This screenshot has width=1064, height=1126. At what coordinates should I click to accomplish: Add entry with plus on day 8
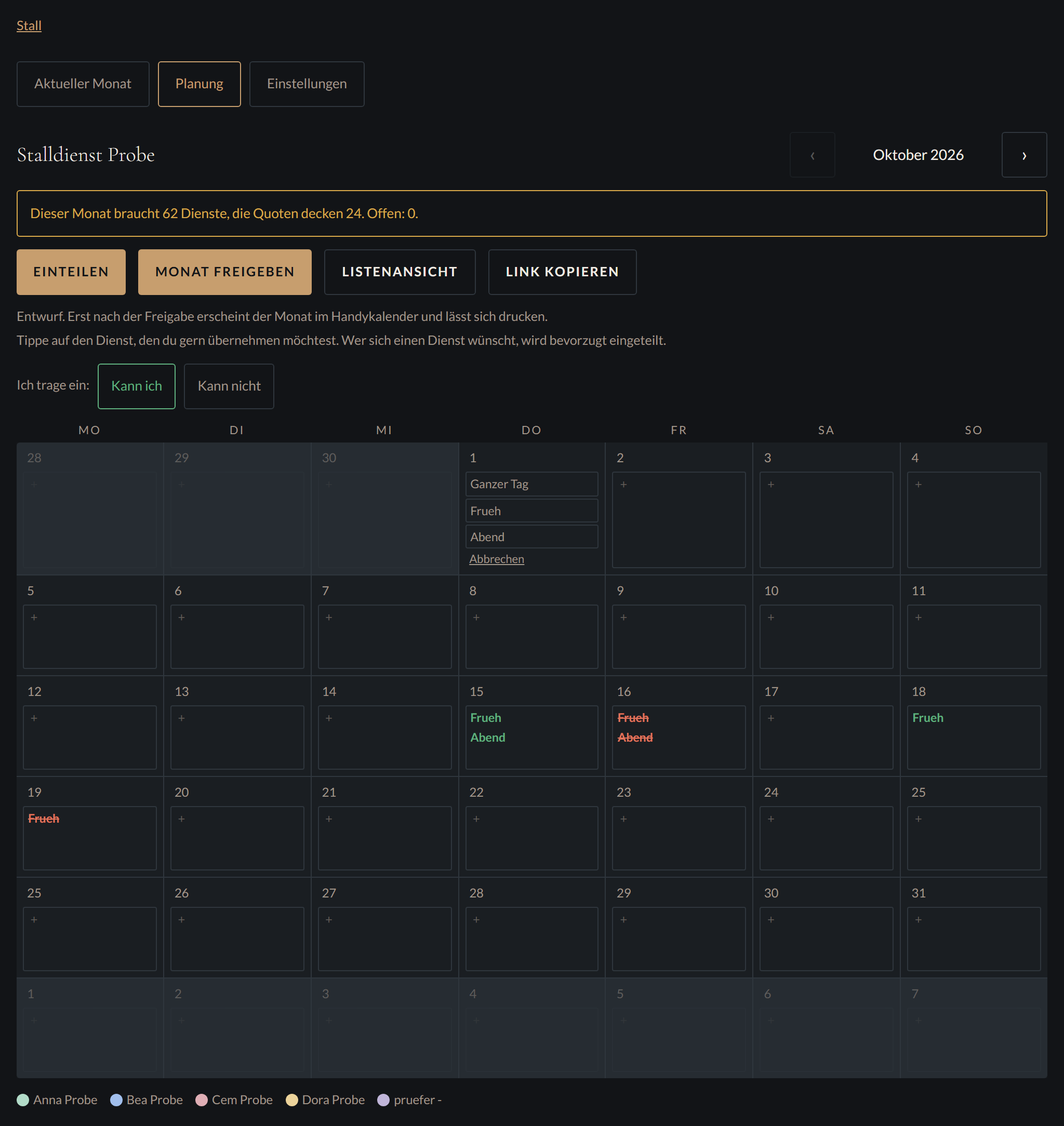coord(531,637)
